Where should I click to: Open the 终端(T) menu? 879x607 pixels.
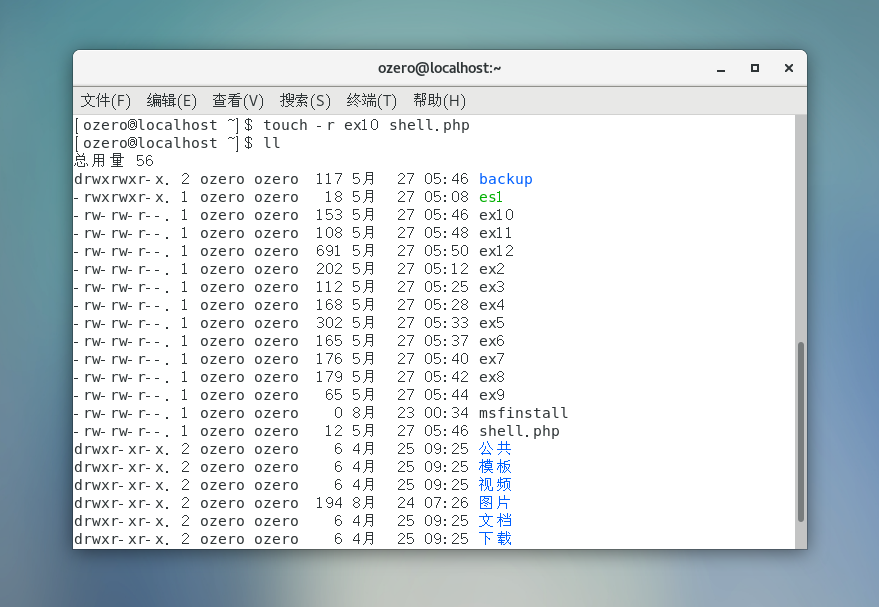pyautogui.click(x=372, y=101)
